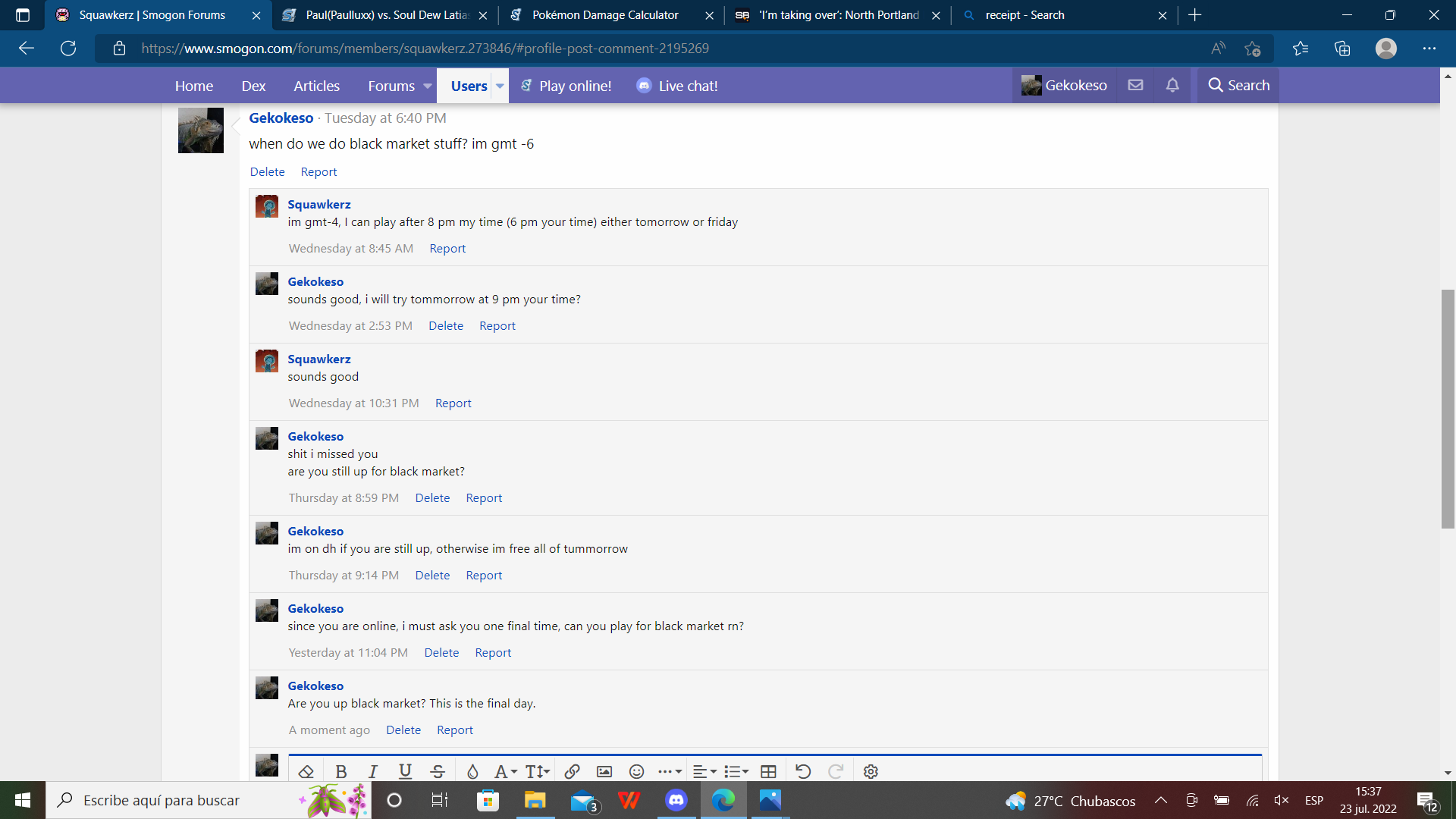Open Squawkerz profile from first reply
Image resolution: width=1456 pixels, height=819 pixels.
pyautogui.click(x=318, y=204)
